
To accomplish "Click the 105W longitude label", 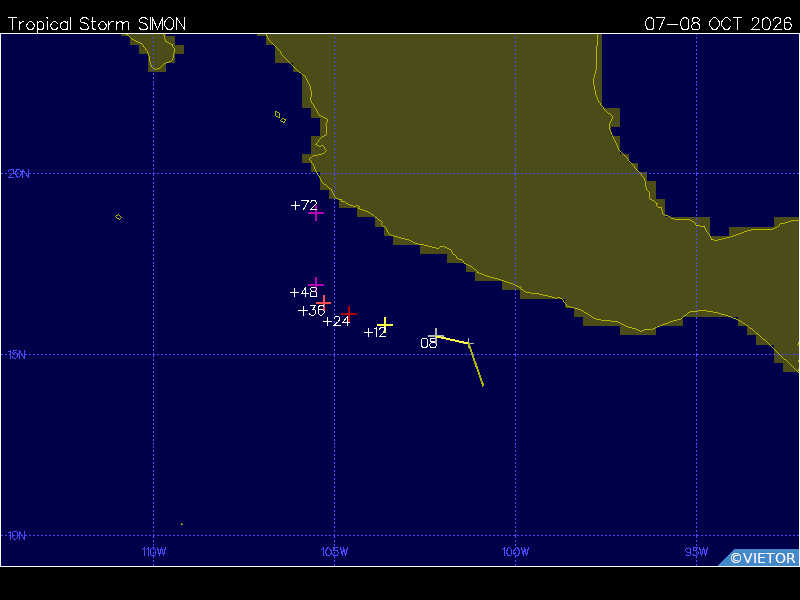I will (x=335, y=552).
